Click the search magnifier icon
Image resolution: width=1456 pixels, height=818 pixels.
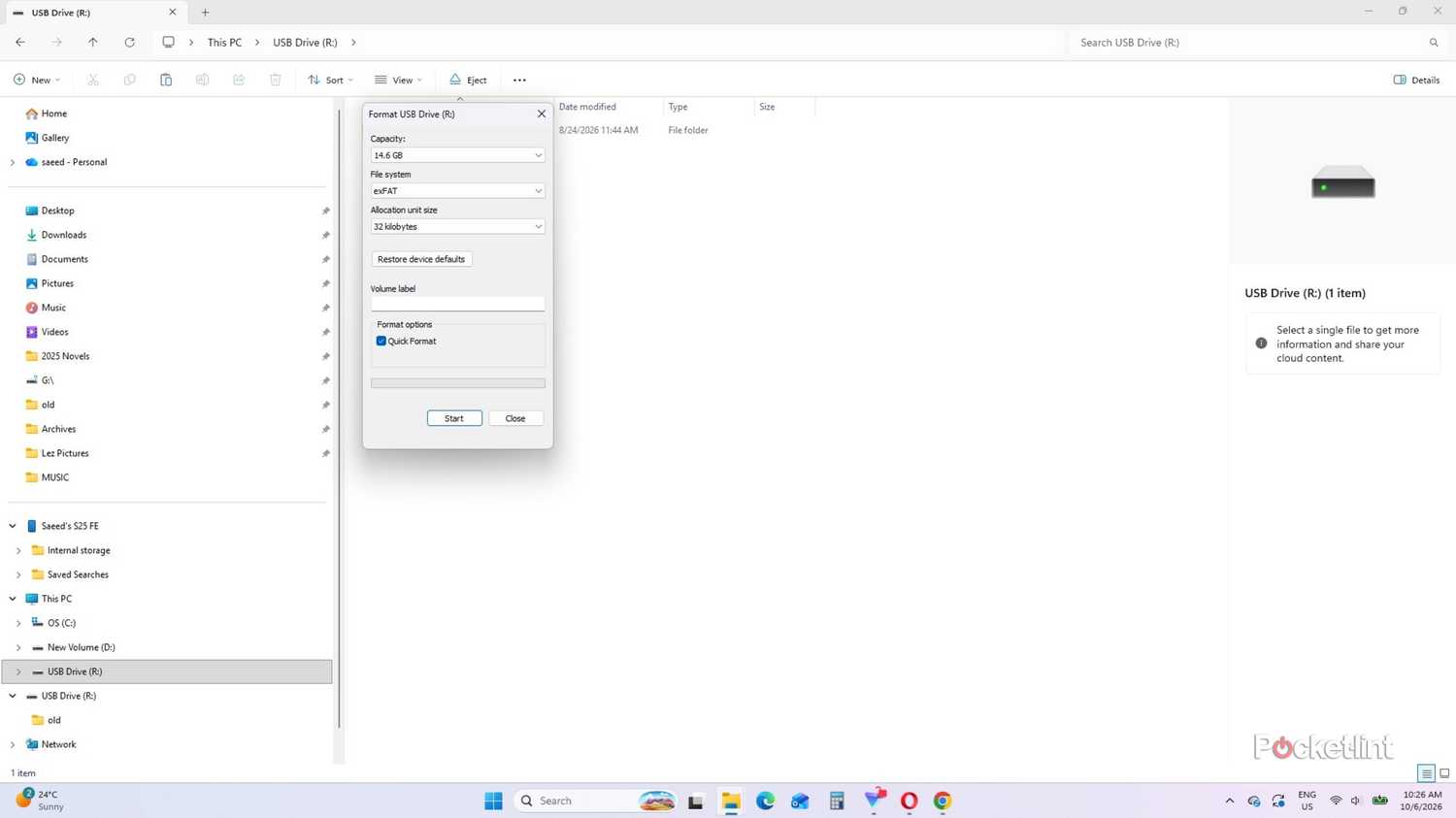click(1434, 43)
